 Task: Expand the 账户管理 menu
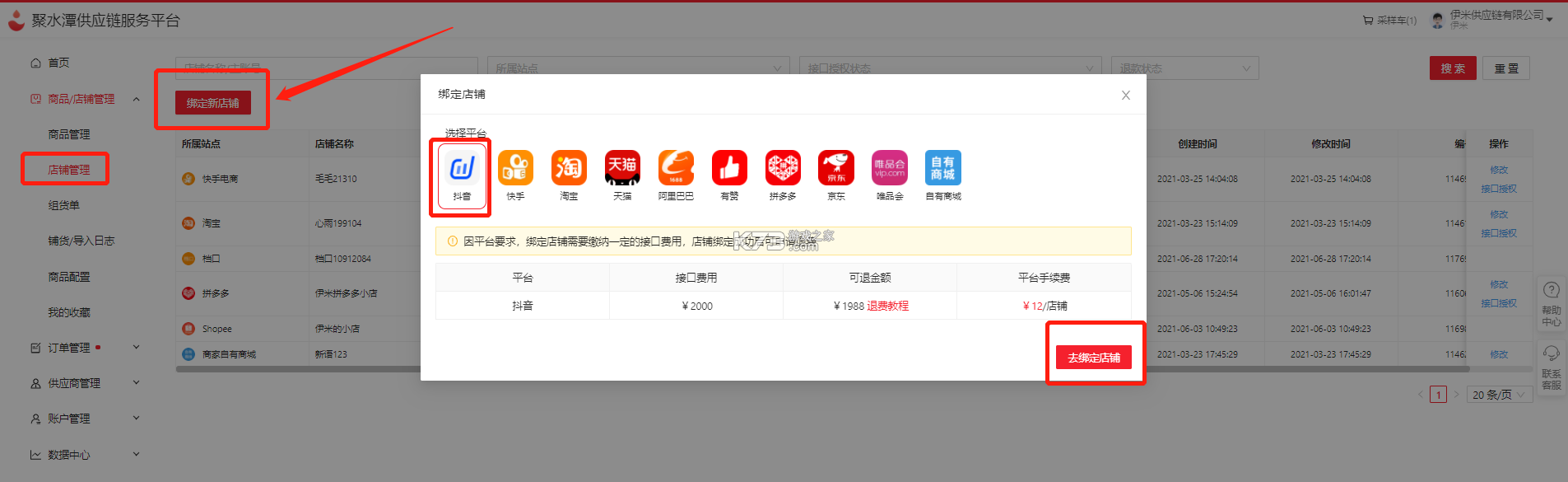pos(137,419)
